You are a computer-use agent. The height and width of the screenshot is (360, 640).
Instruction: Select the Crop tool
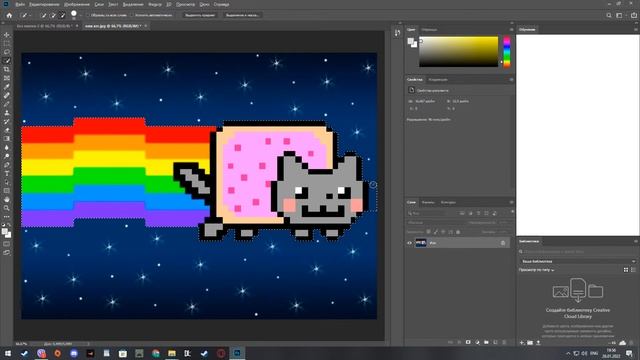pos(7,69)
